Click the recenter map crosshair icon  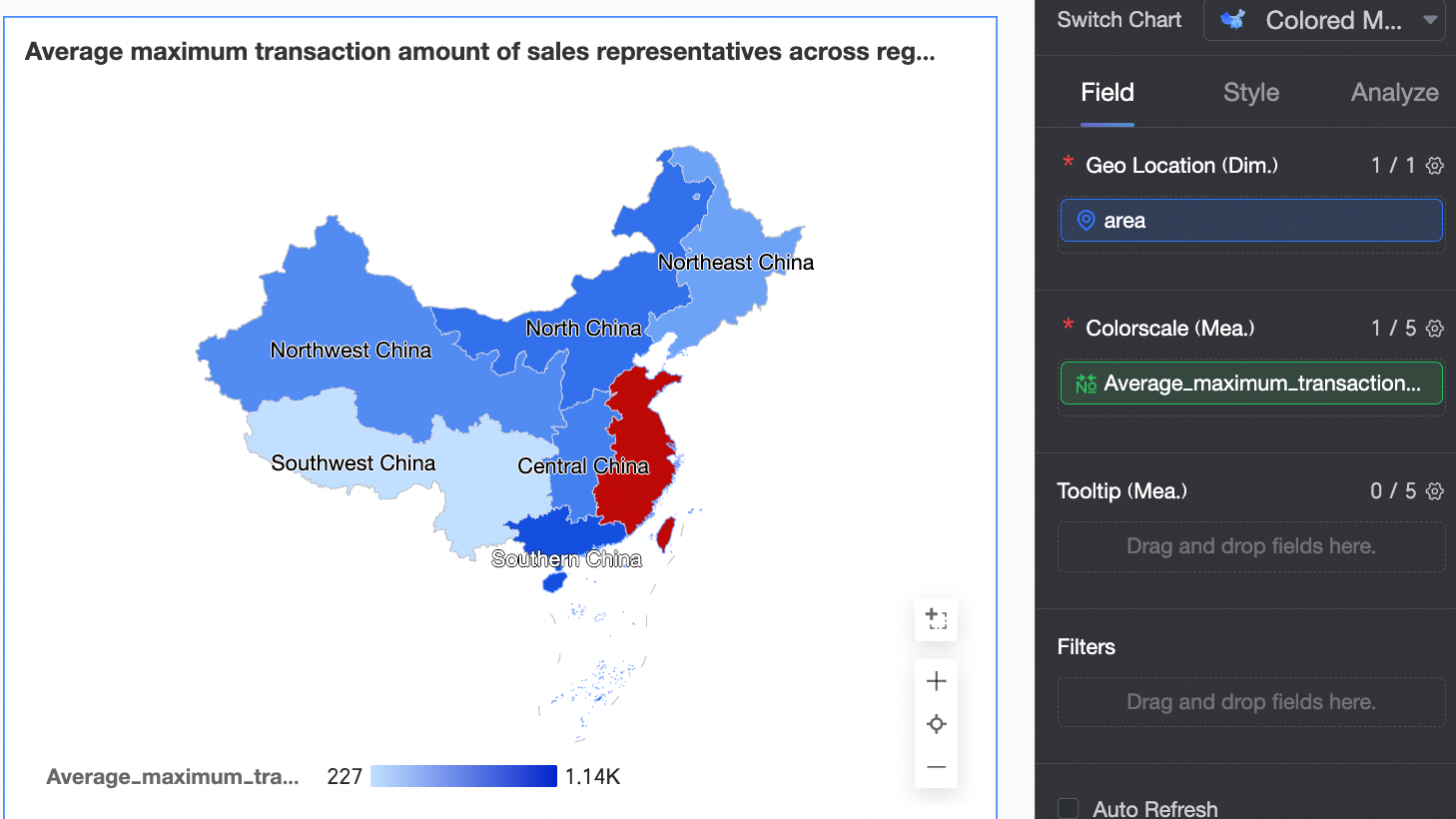(936, 724)
